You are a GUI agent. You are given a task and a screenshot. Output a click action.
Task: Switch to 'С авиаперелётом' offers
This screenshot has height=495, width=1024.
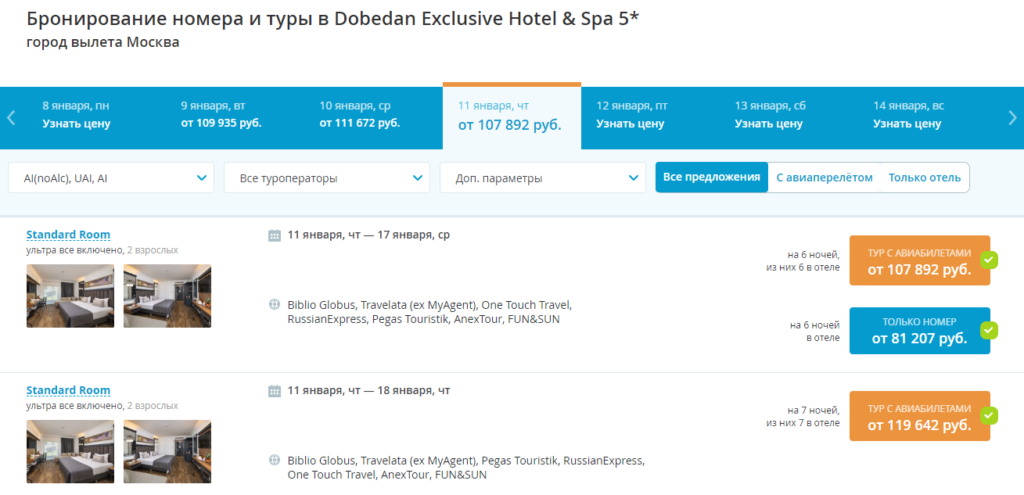click(x=824, y=177)
